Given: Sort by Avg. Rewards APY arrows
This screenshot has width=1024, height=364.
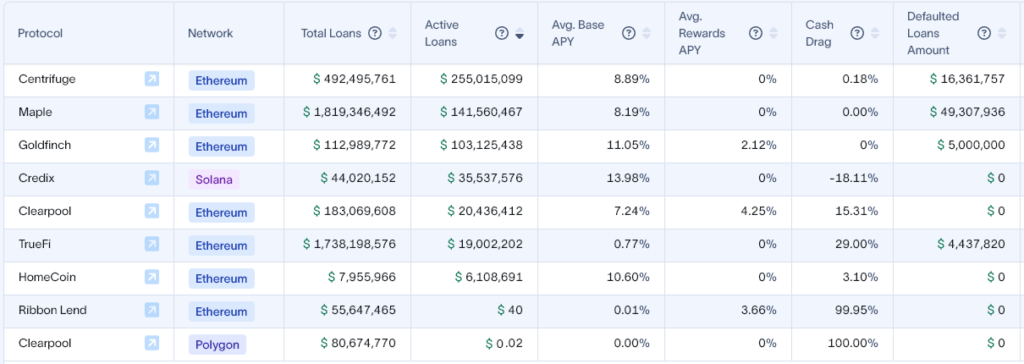Looking at the screenshot, I should (773, 33).
